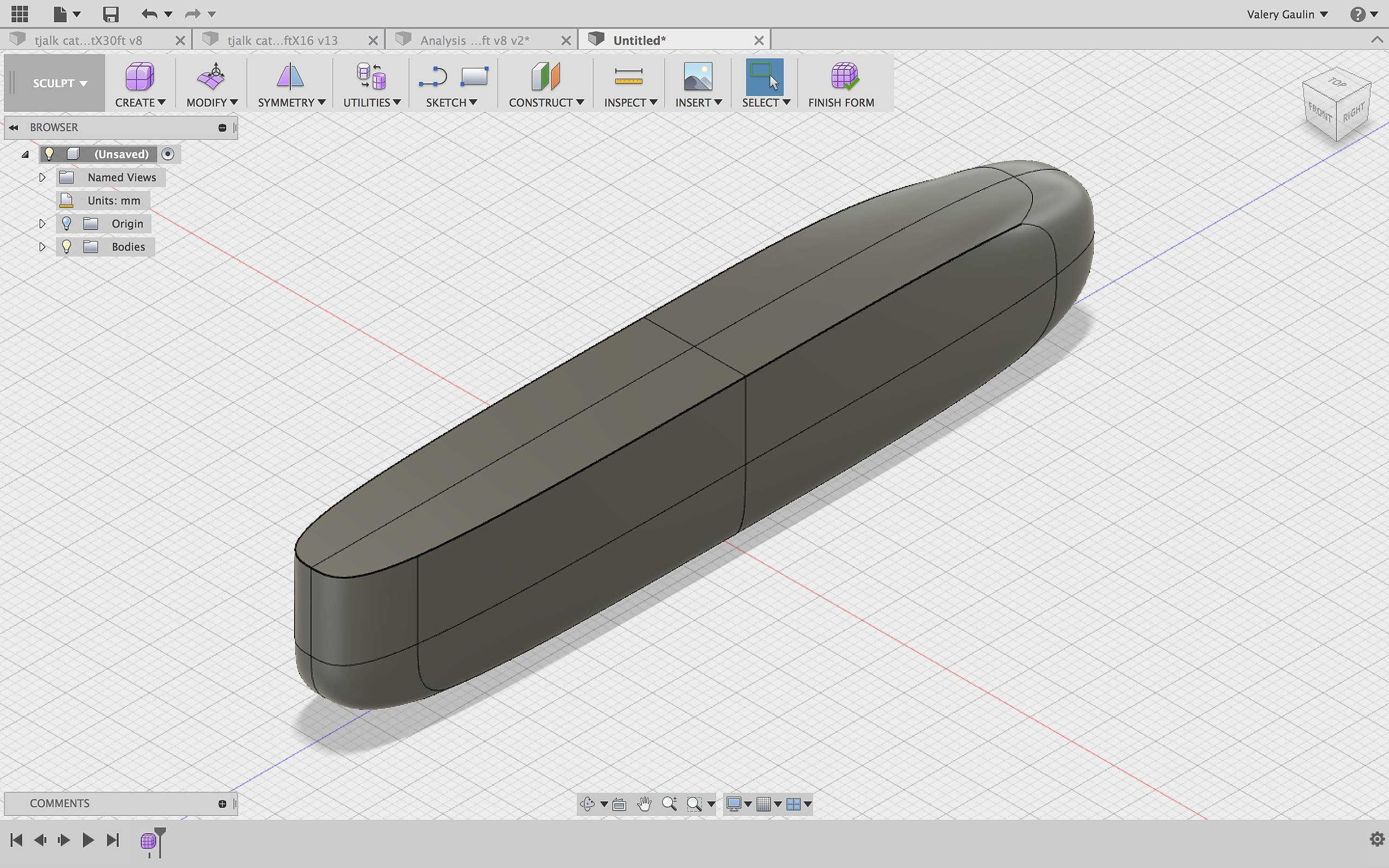Select the Pan hand tool
This screenshot has height=868, width=1389.
click(644, 803)
